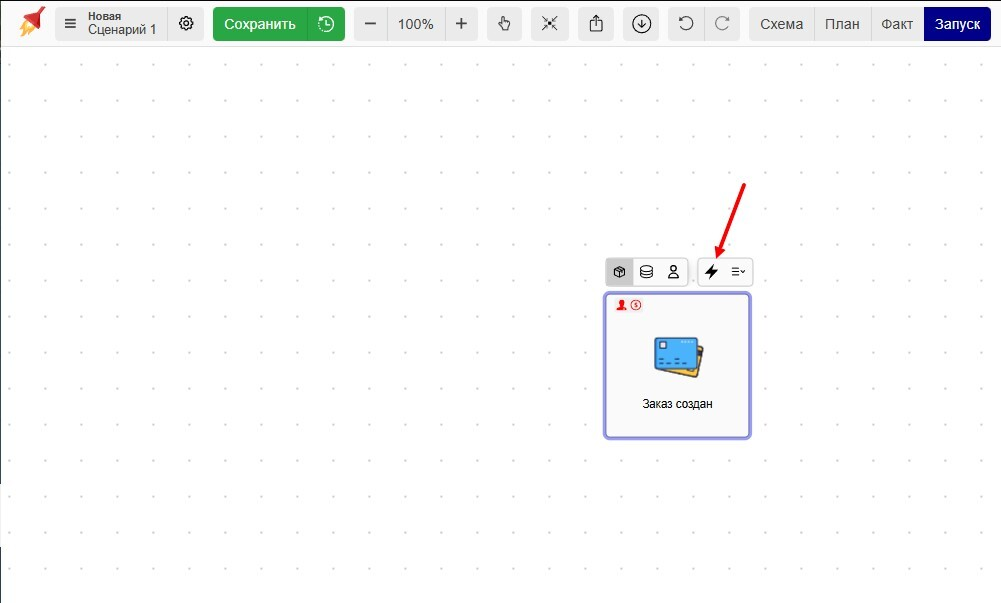Screen dimensions: 1001x603
Task: Redo the last action
Action: 722,24
